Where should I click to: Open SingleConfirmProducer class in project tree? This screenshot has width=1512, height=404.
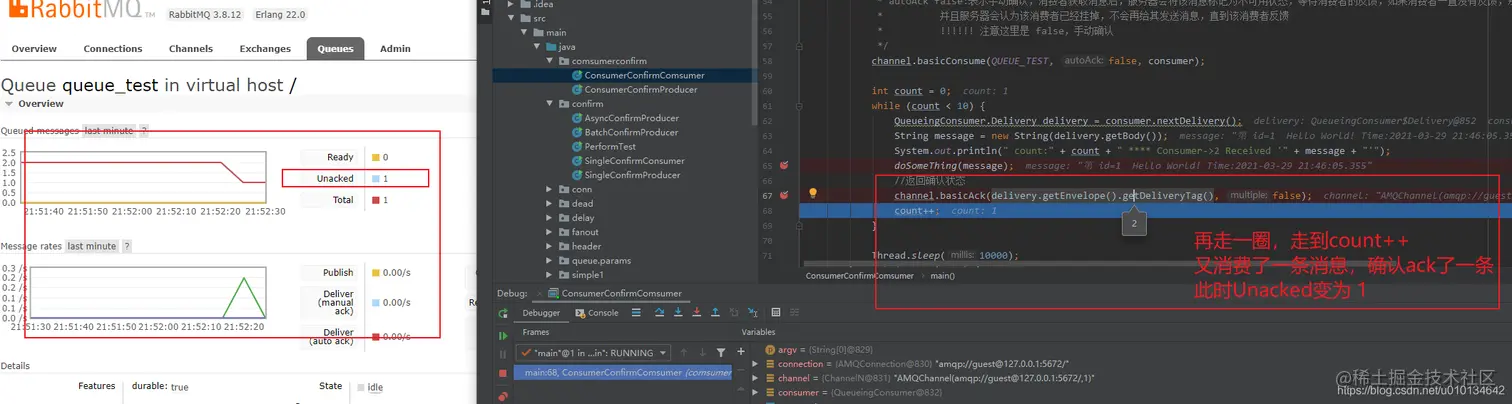click(x=625, y=175)
